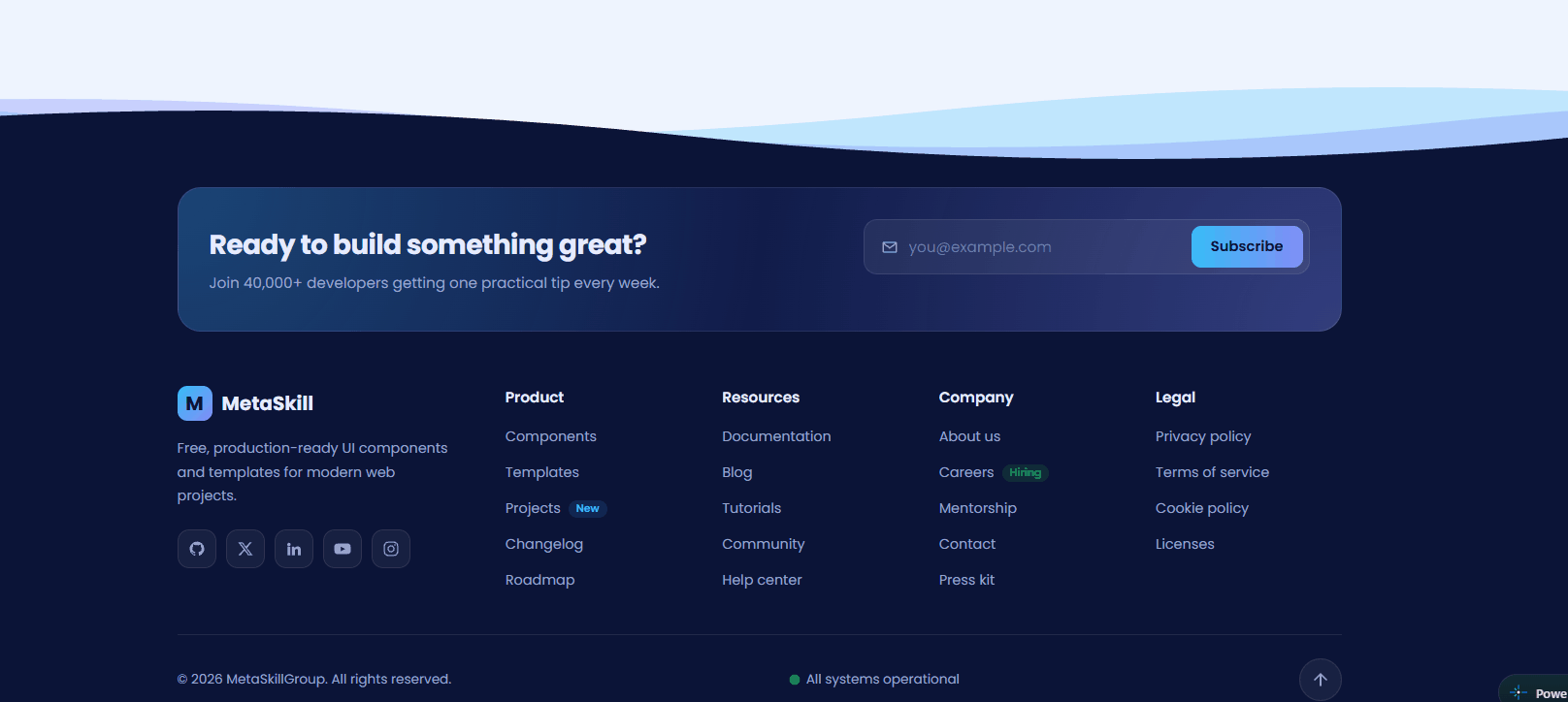1568x702 pixels.
Task: Open the Press kit link
Action: pos(966,580)
